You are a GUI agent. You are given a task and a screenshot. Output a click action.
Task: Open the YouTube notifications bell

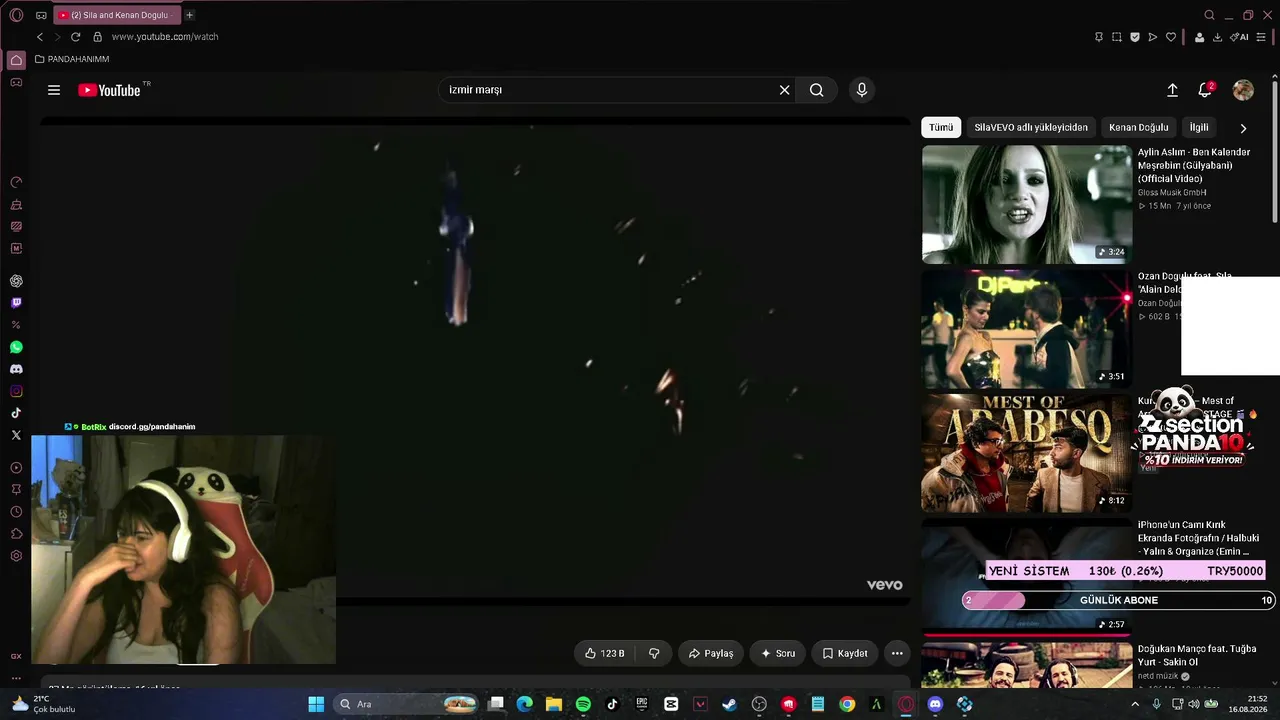pyautogui.click(x=1205, y=90)
